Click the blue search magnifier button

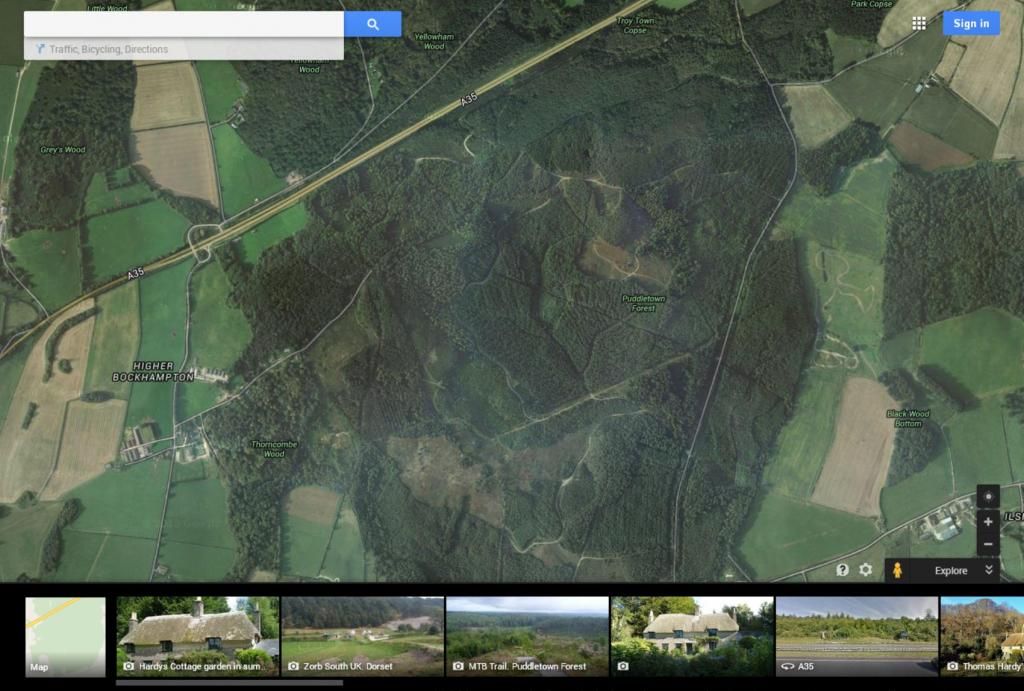pos(372,24)
